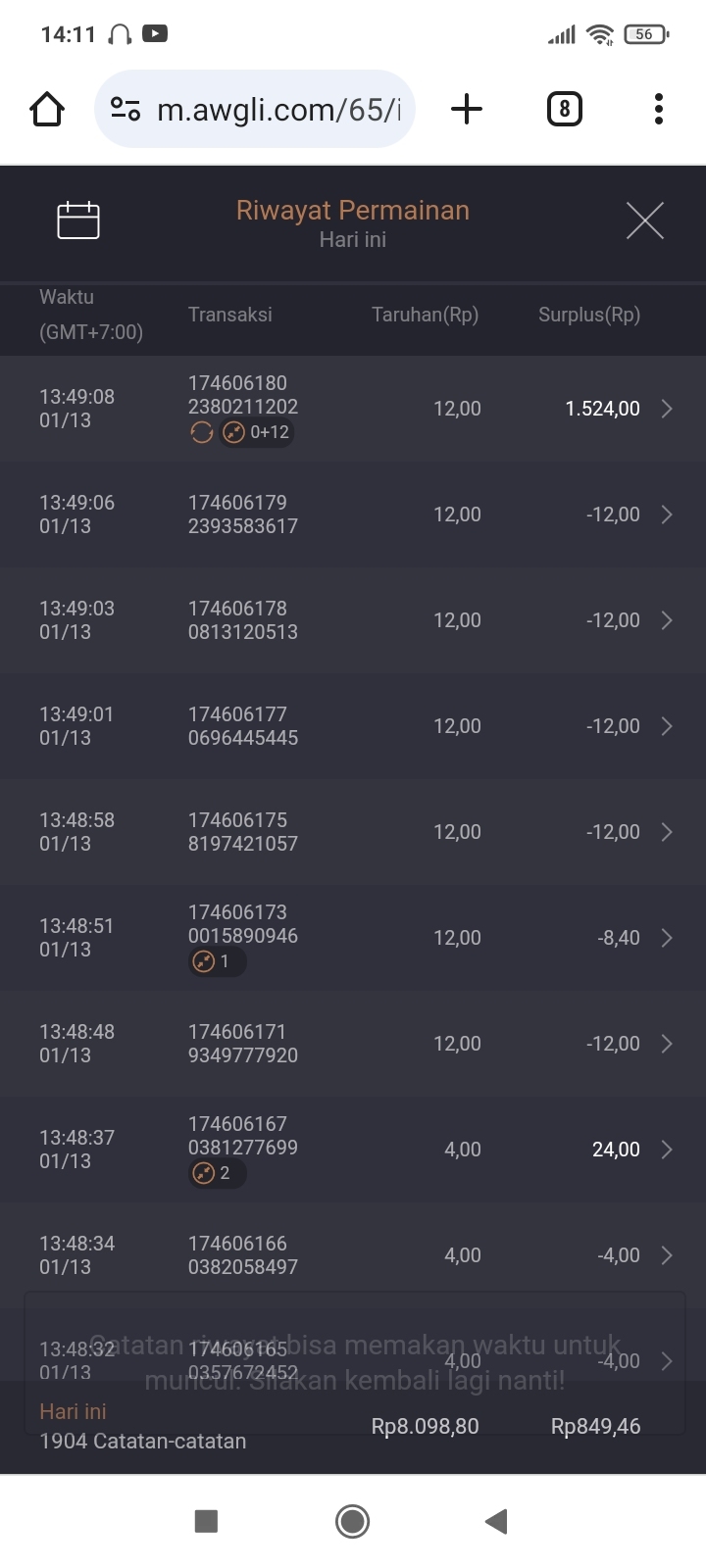The height and width of the screenshot is (1568, 706).
Task: Open a new browser tab
Action: (x=467, y=109)
